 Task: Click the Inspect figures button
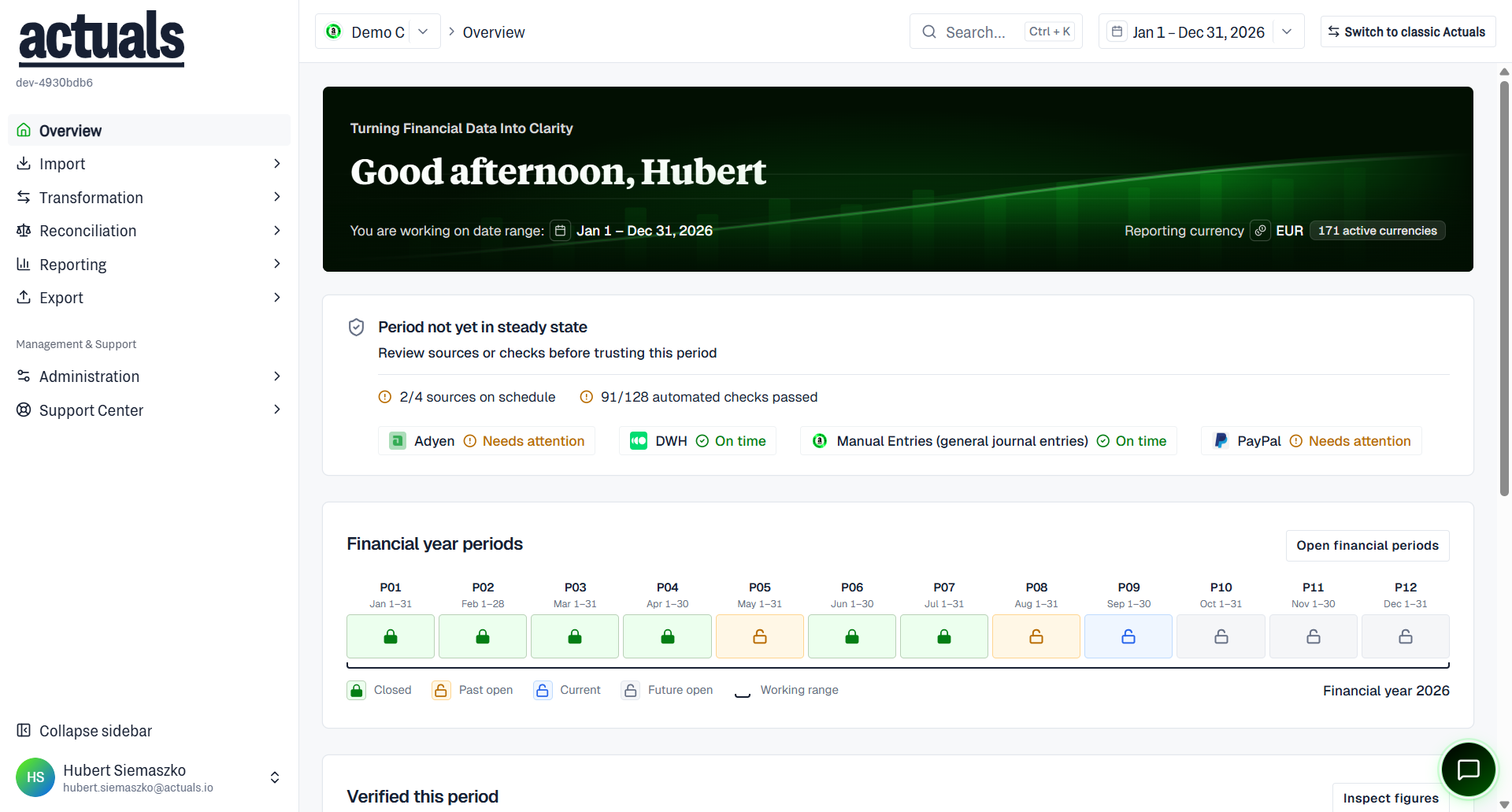click(x=1391, y=798)
